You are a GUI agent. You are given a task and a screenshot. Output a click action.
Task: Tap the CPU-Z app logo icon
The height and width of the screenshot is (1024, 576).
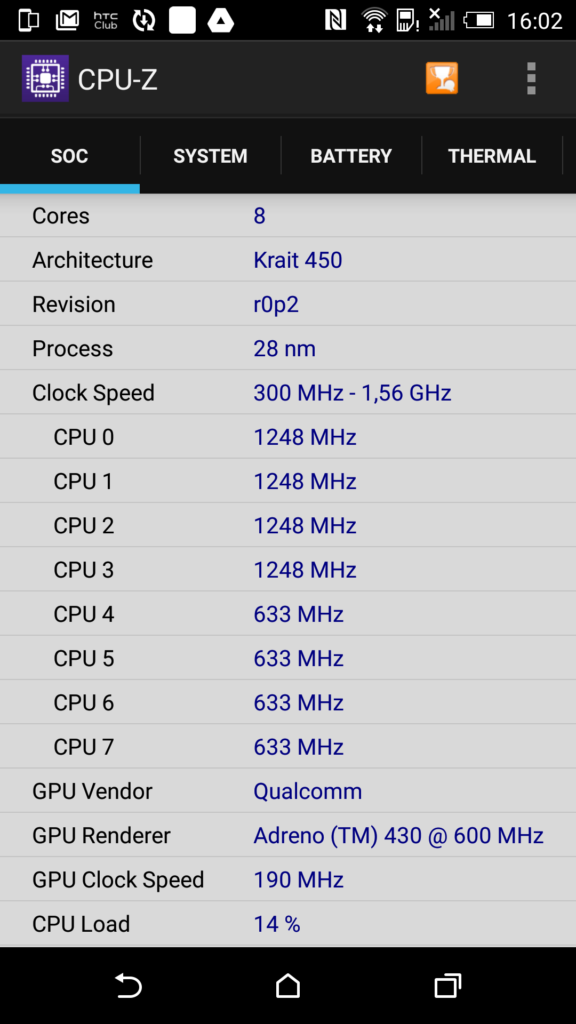pos(45,79)
